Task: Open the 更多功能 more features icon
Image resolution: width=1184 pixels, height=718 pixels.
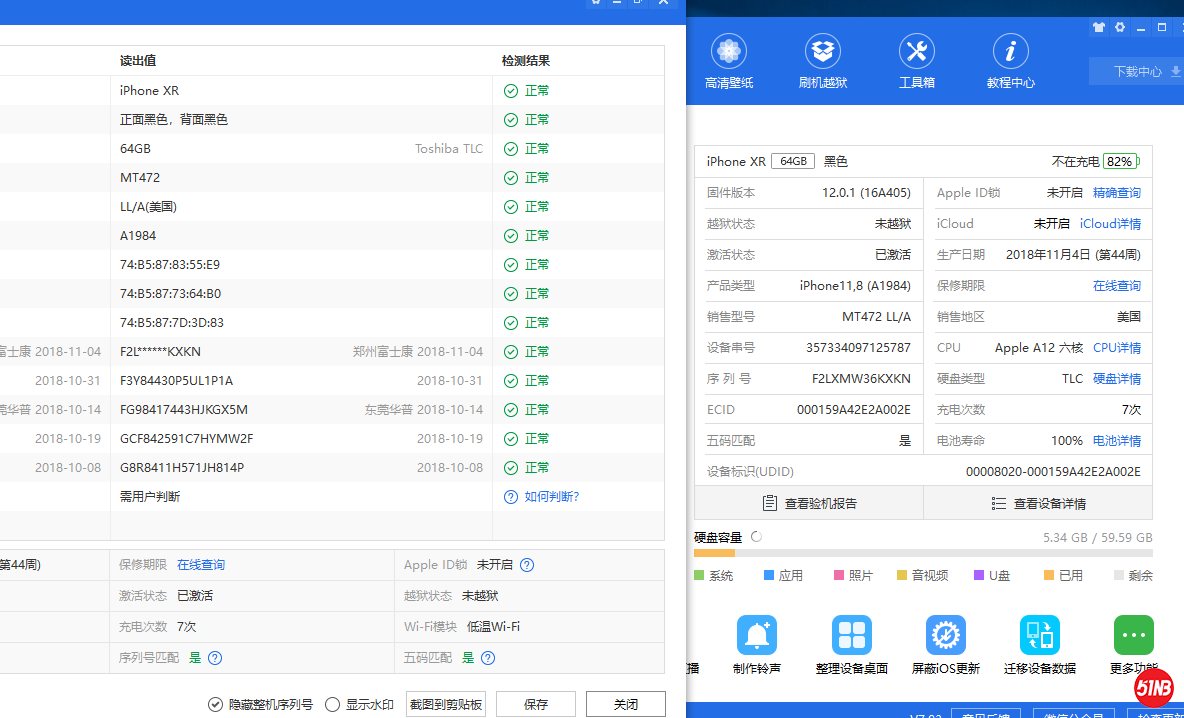Action: click(x=1133, y=636)
